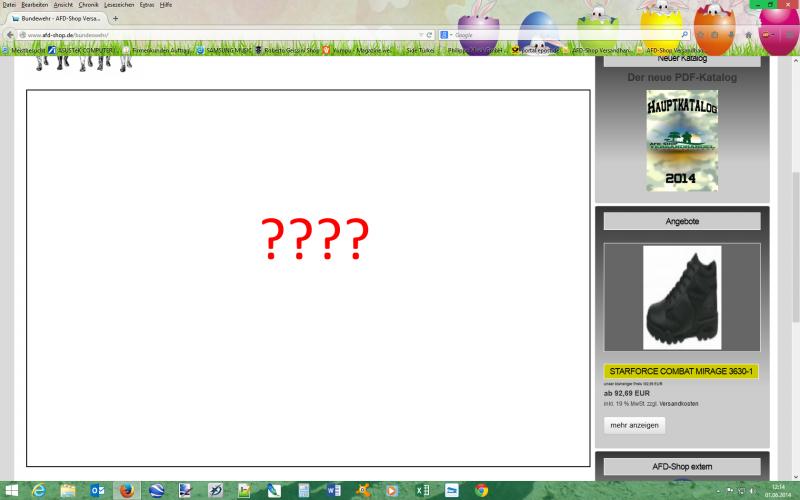The width and height of the screenshot is (800, 500).
Task: Go to the browser home page icon
Action: 748,34
